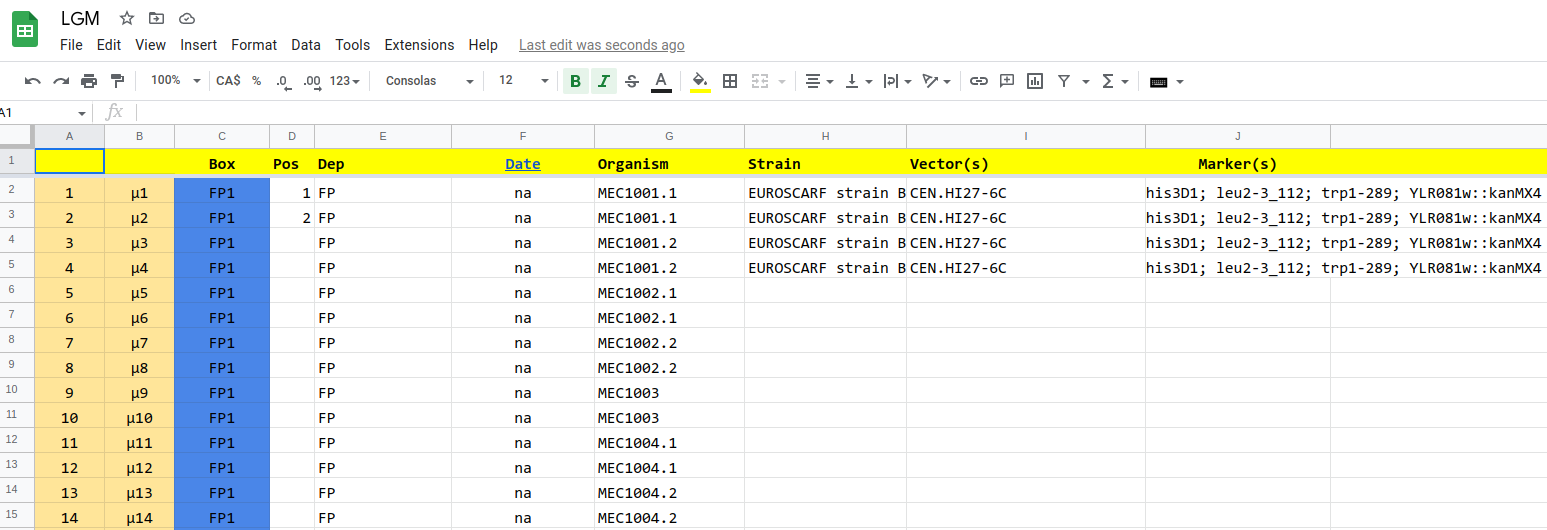The image size is (1547, 530).
Task: Open the Extensions menu
Action: pyautogui.click(x=419, y=45)
